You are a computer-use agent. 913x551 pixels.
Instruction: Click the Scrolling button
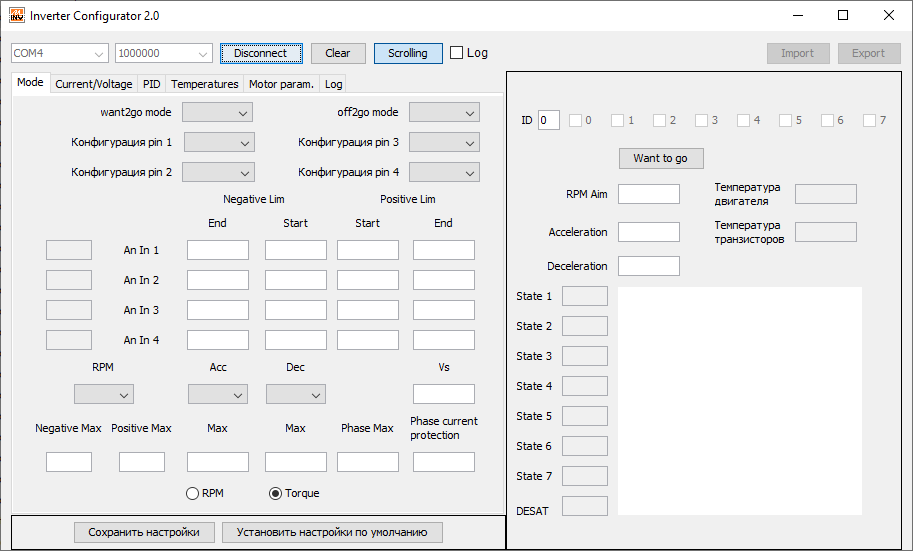pos(408,53)
